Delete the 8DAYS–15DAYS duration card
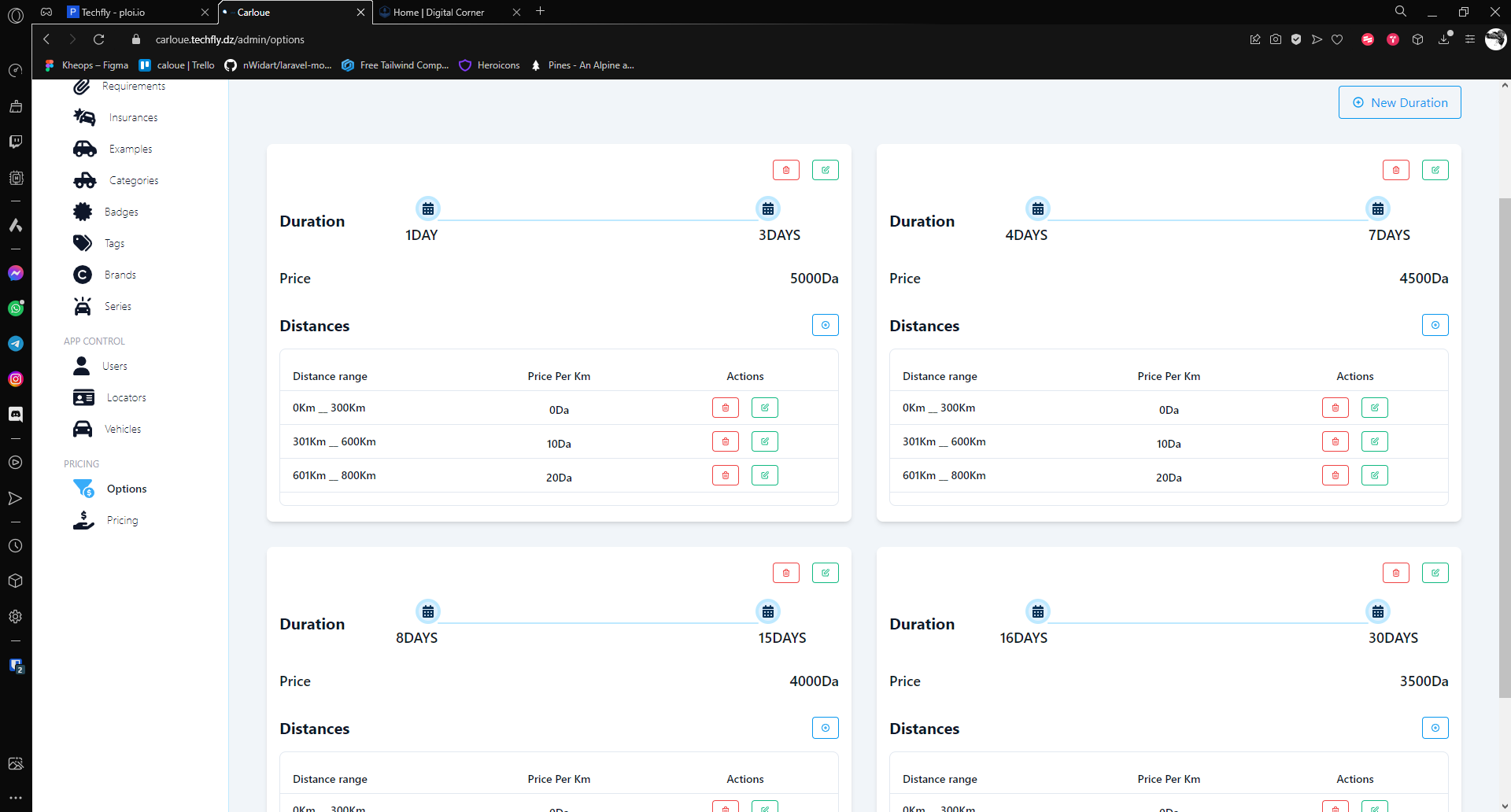1511x812 pixels. click(x=785, y=573)
